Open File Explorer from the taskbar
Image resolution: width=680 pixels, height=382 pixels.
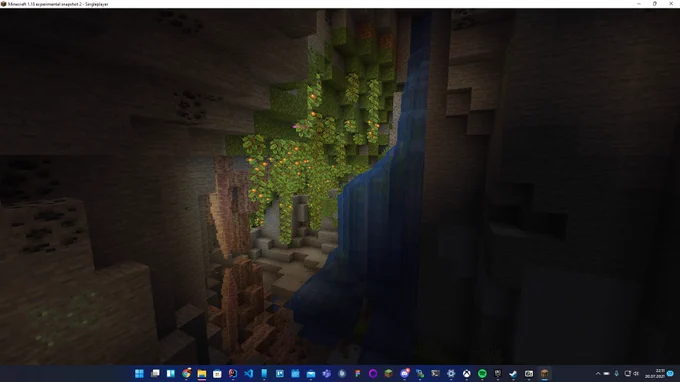coord(202,373)
